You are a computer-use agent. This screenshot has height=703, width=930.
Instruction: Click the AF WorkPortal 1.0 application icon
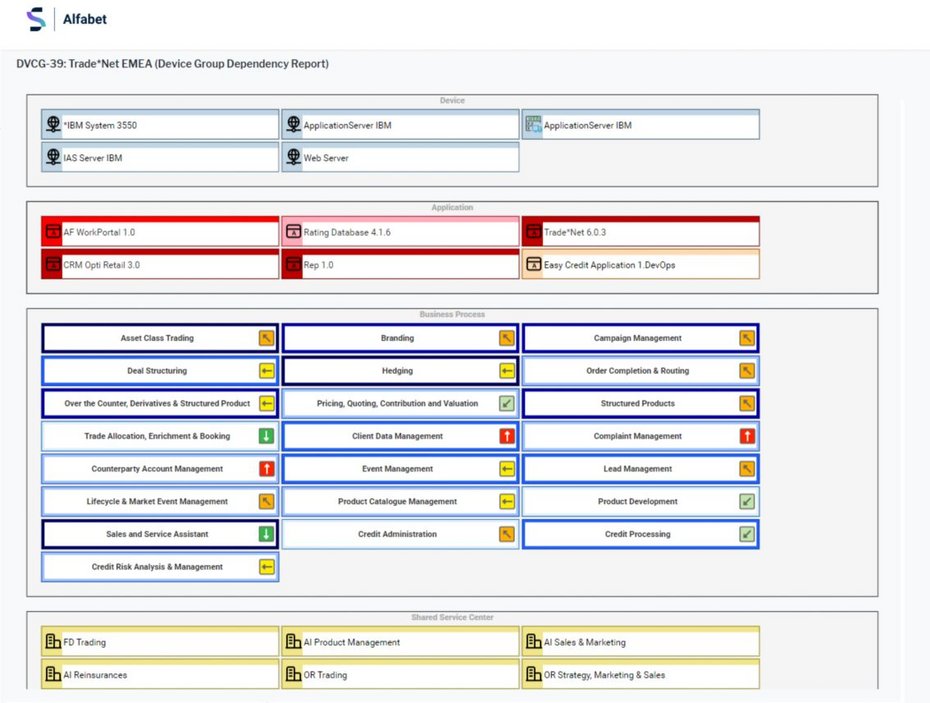[x=53, y=231]
